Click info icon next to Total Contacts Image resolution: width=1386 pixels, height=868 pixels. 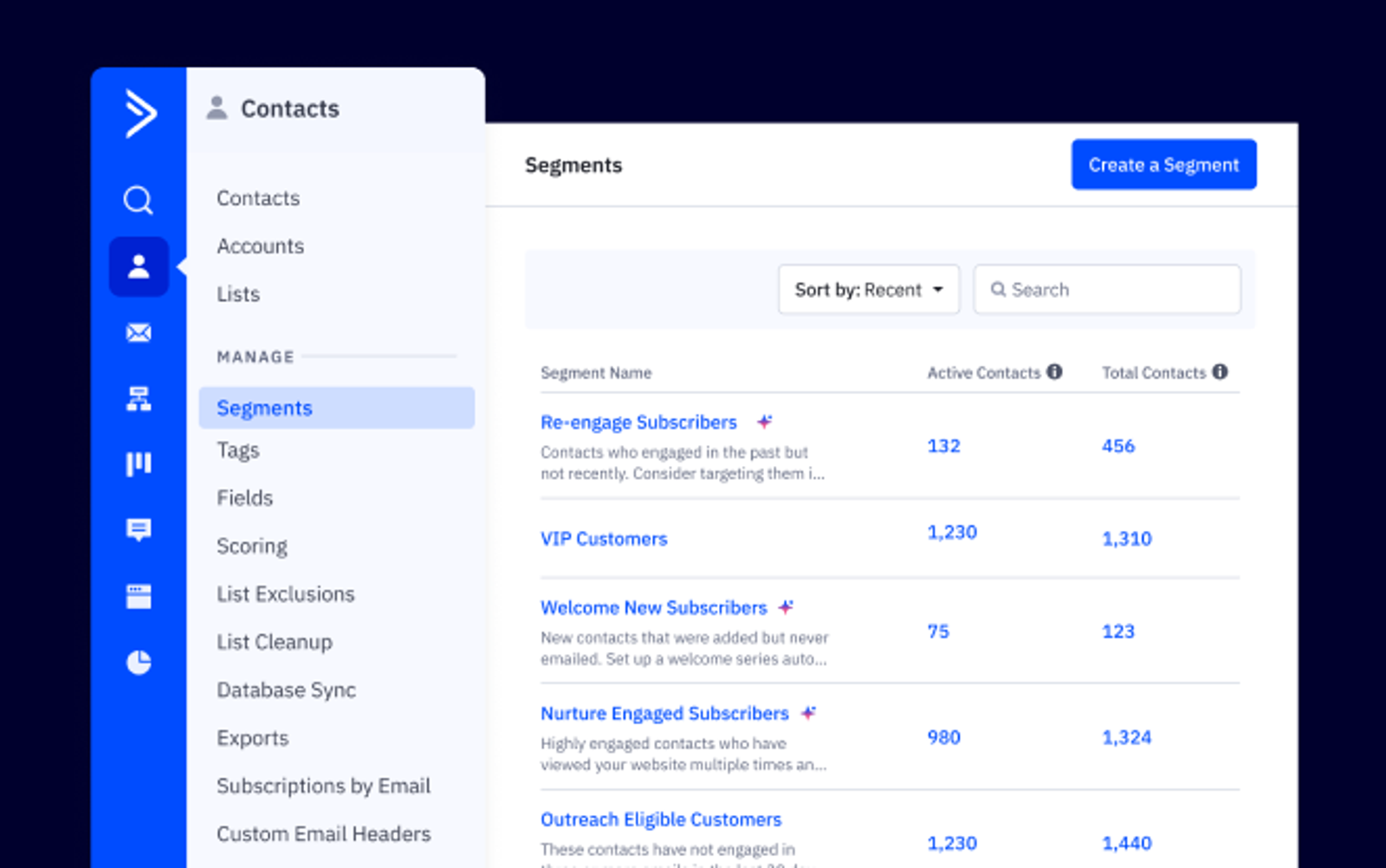1220,372
